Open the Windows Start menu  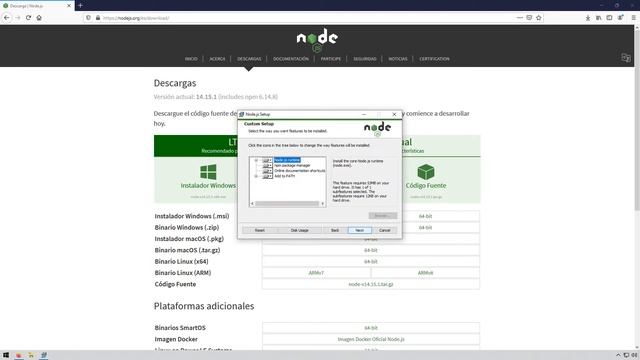pos(6,355)
